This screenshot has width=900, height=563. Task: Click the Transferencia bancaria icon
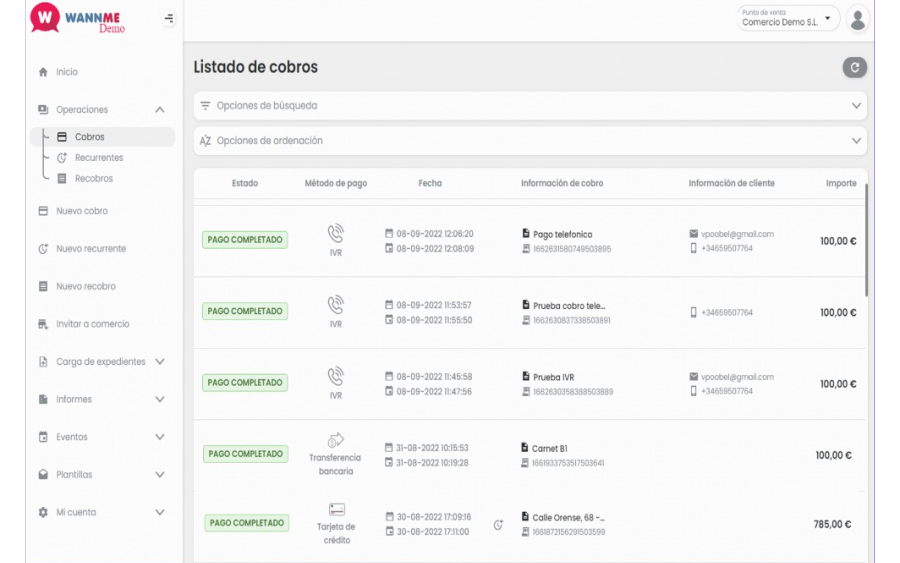[336, 440]
